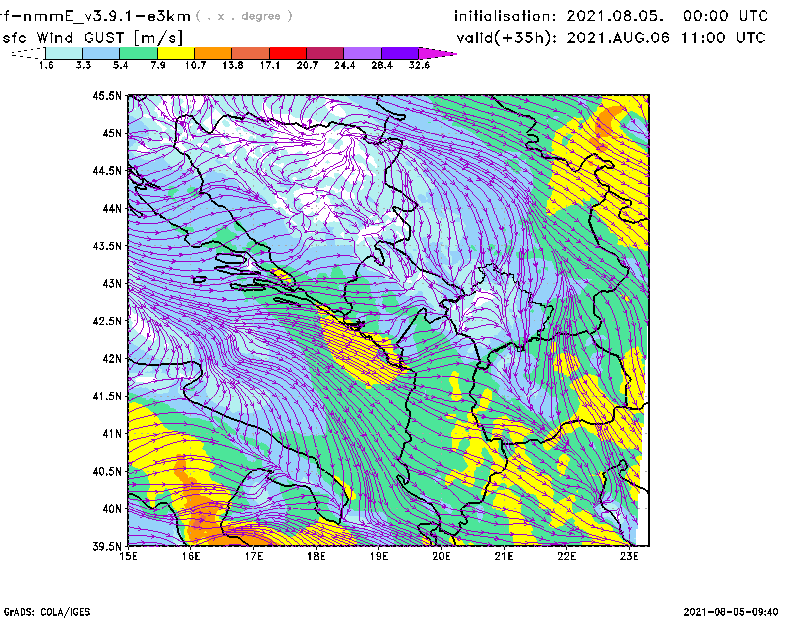
Task: Click the 'sfc Wind GUST [m/s]' title
Action: click(92, 38)
